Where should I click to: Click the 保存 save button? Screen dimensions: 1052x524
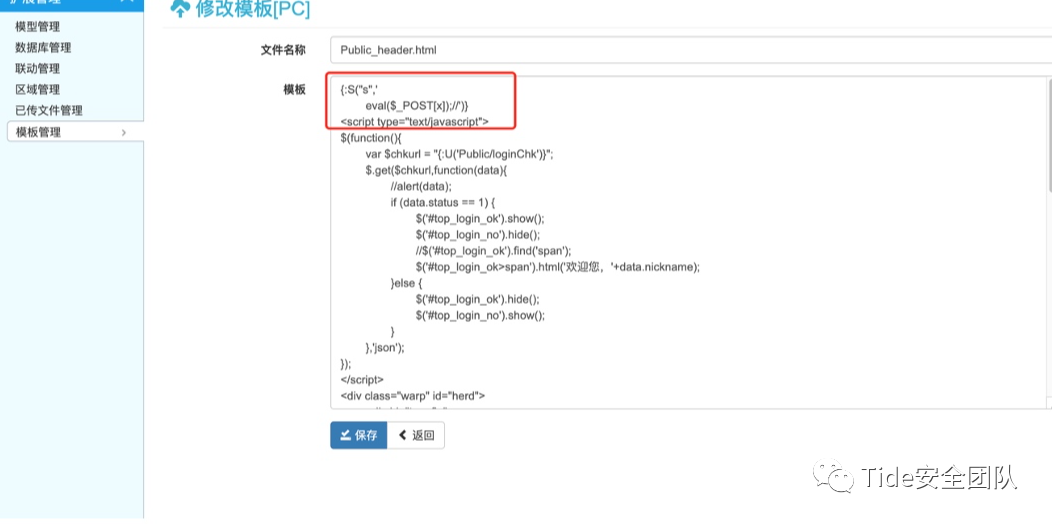pos(358,435)
